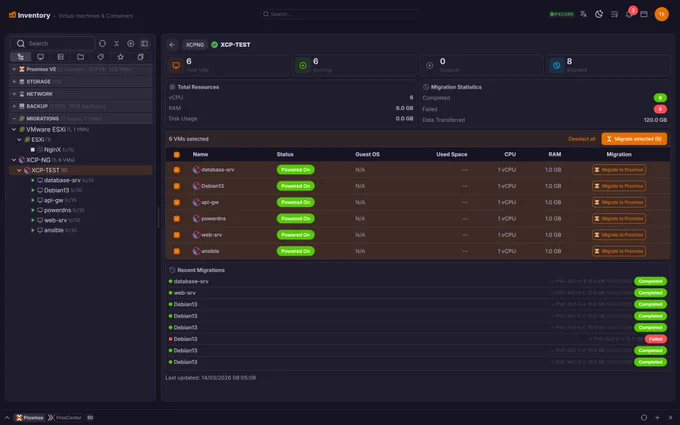
Task: Uncheck the api-gw row checkbox
Action: 177,203
